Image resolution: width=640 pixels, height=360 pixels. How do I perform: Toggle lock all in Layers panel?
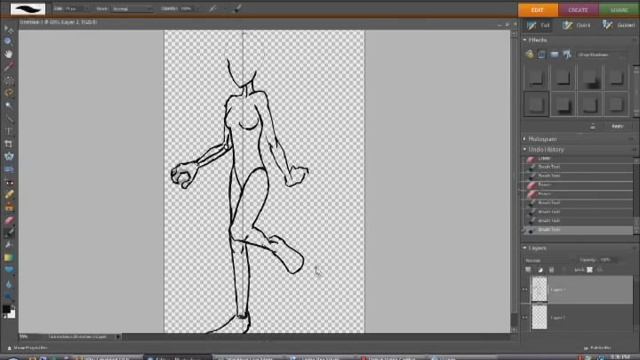pos(600,270)
